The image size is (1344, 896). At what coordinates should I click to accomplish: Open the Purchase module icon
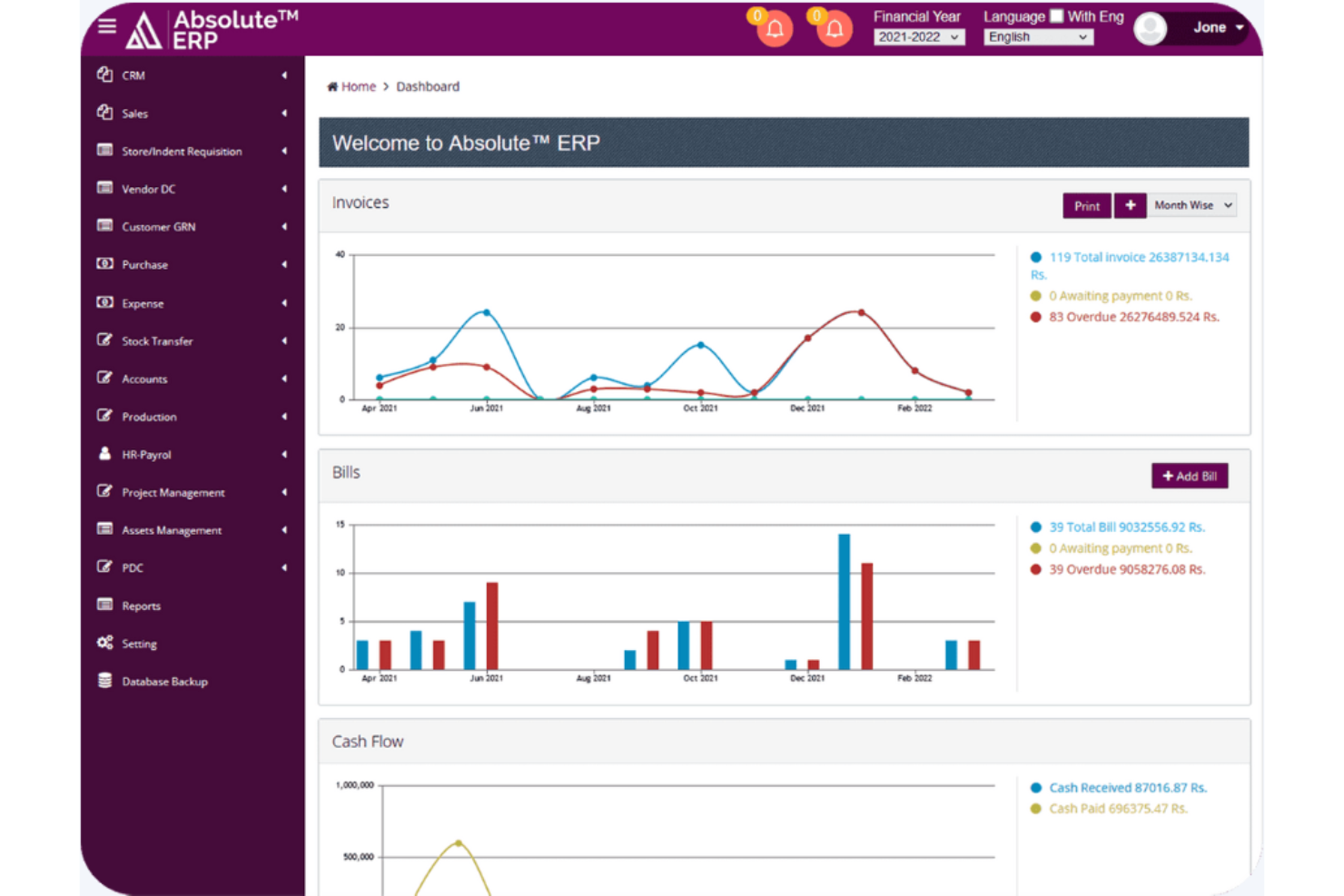click(104, 264)
